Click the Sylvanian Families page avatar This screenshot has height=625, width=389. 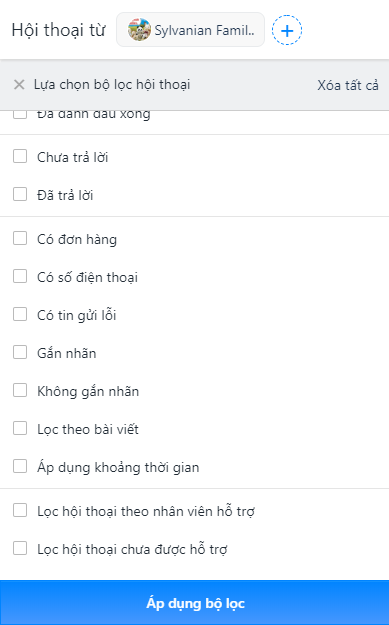tap(139, 29)
